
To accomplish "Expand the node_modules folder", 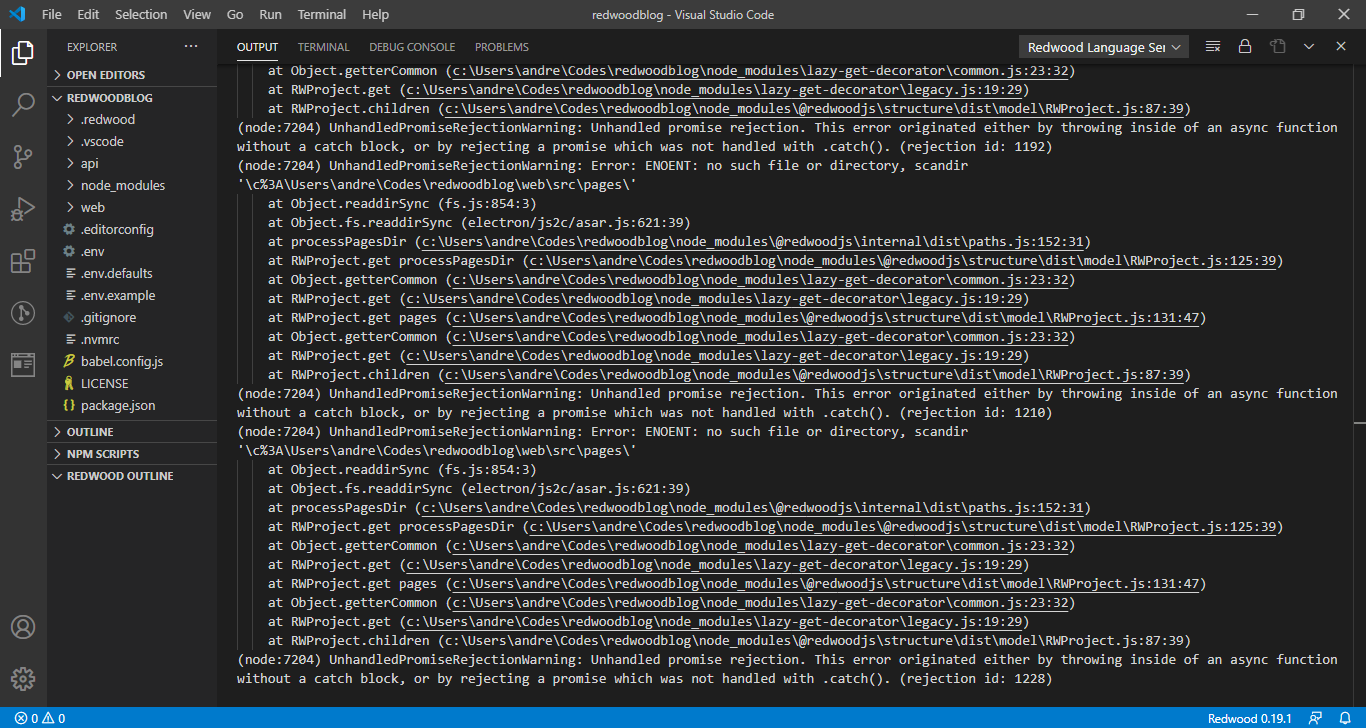I will (132, 186).
